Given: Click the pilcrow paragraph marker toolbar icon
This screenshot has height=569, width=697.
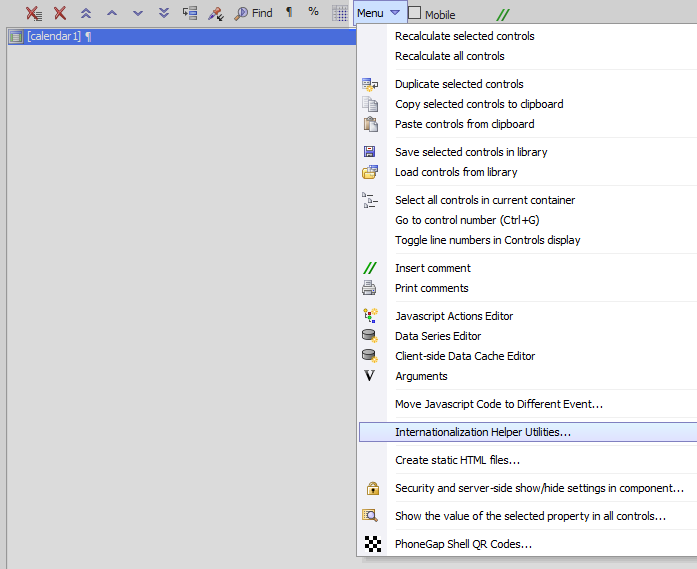Looking at the screenshot, I should [x=289, y=12].
